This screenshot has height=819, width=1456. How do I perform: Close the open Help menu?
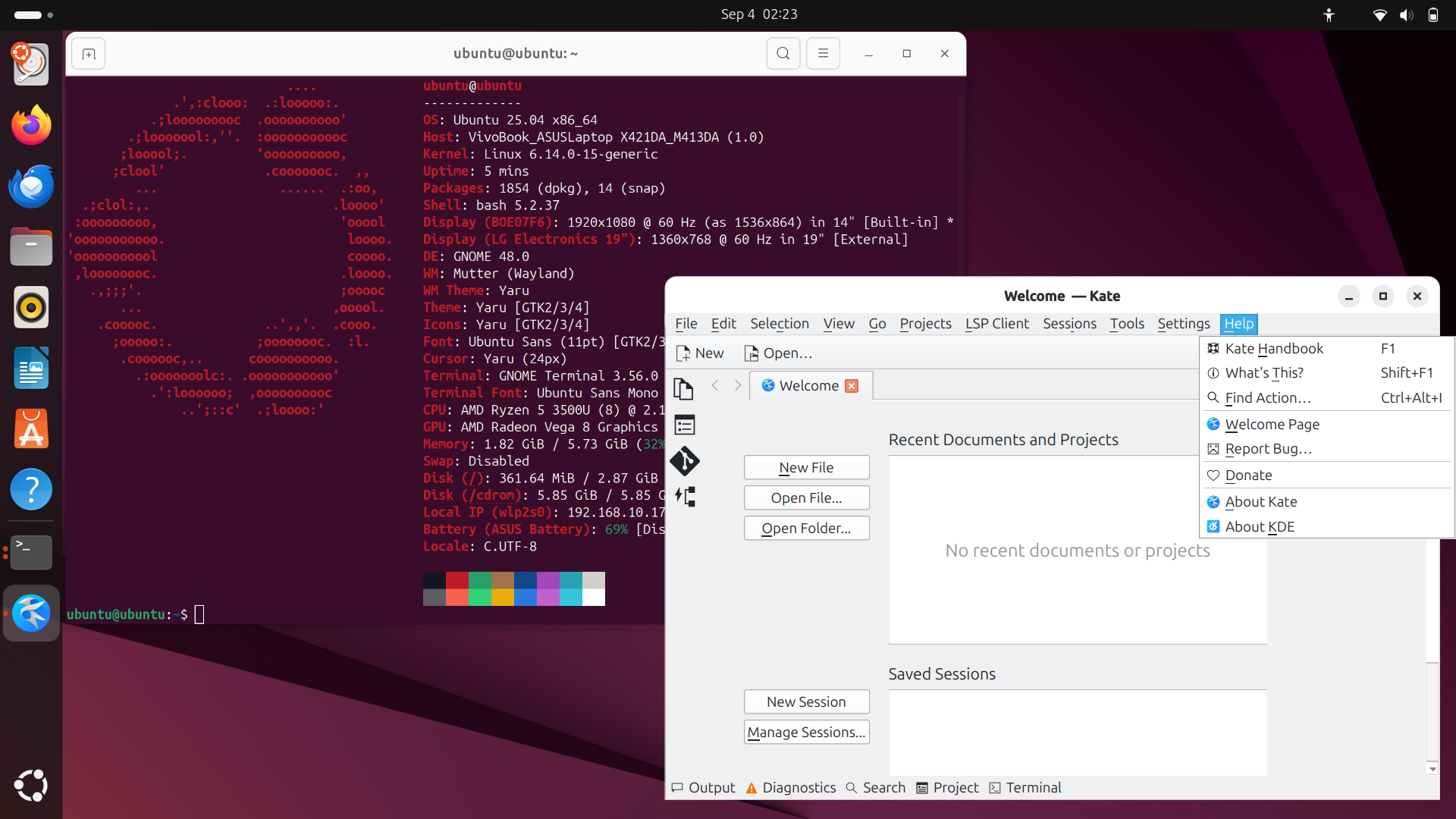(x=1239, y=324)
